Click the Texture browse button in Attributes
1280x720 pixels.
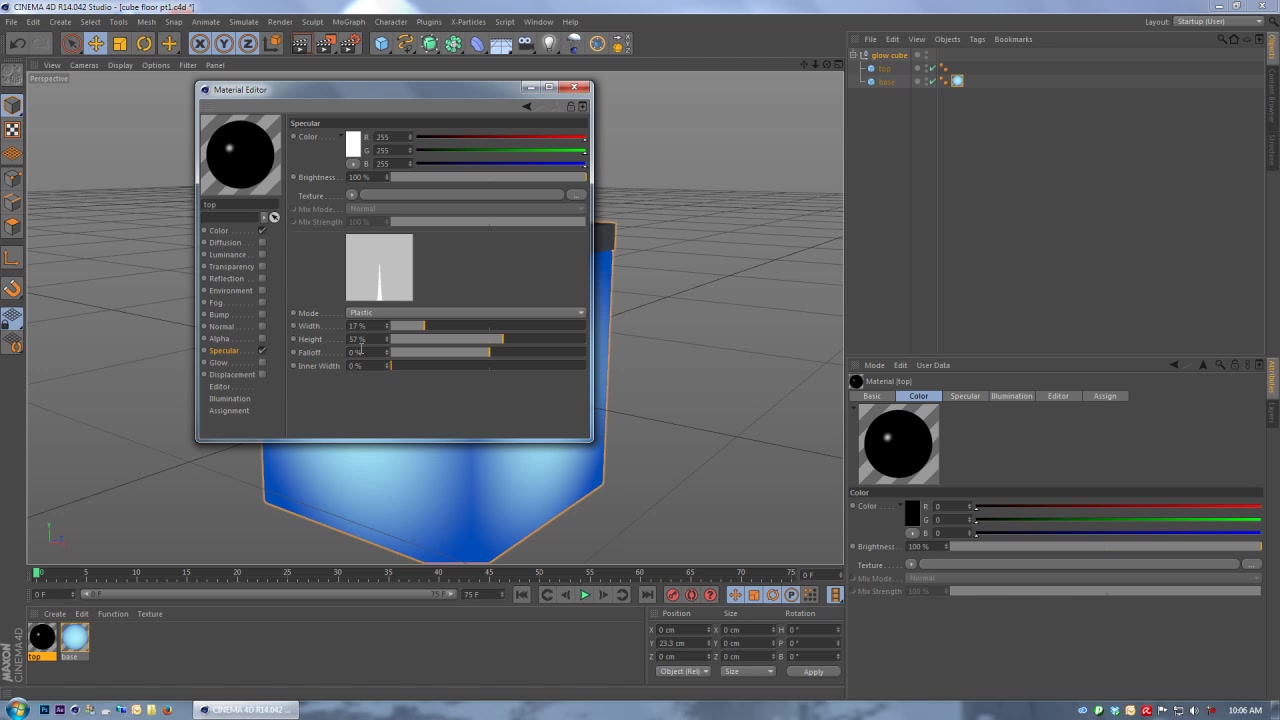[x=1252, y=564]
